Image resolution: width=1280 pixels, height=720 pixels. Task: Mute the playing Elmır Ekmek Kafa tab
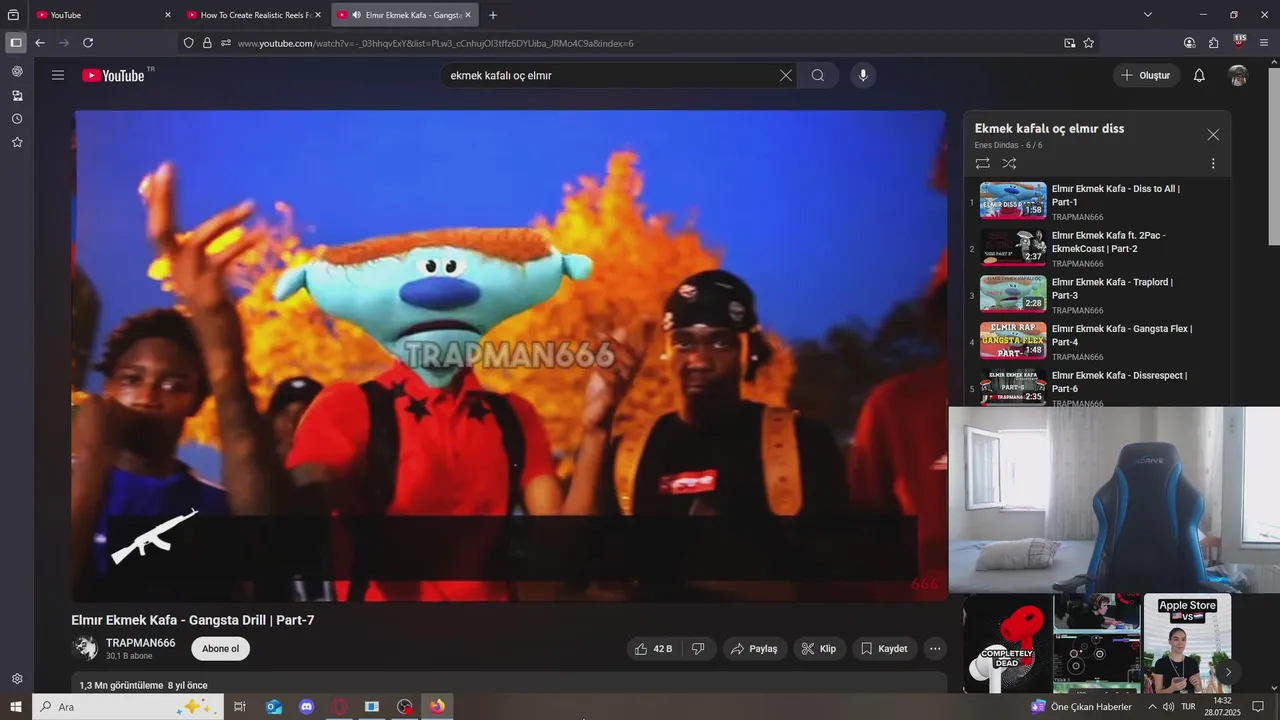pos(357,15)
